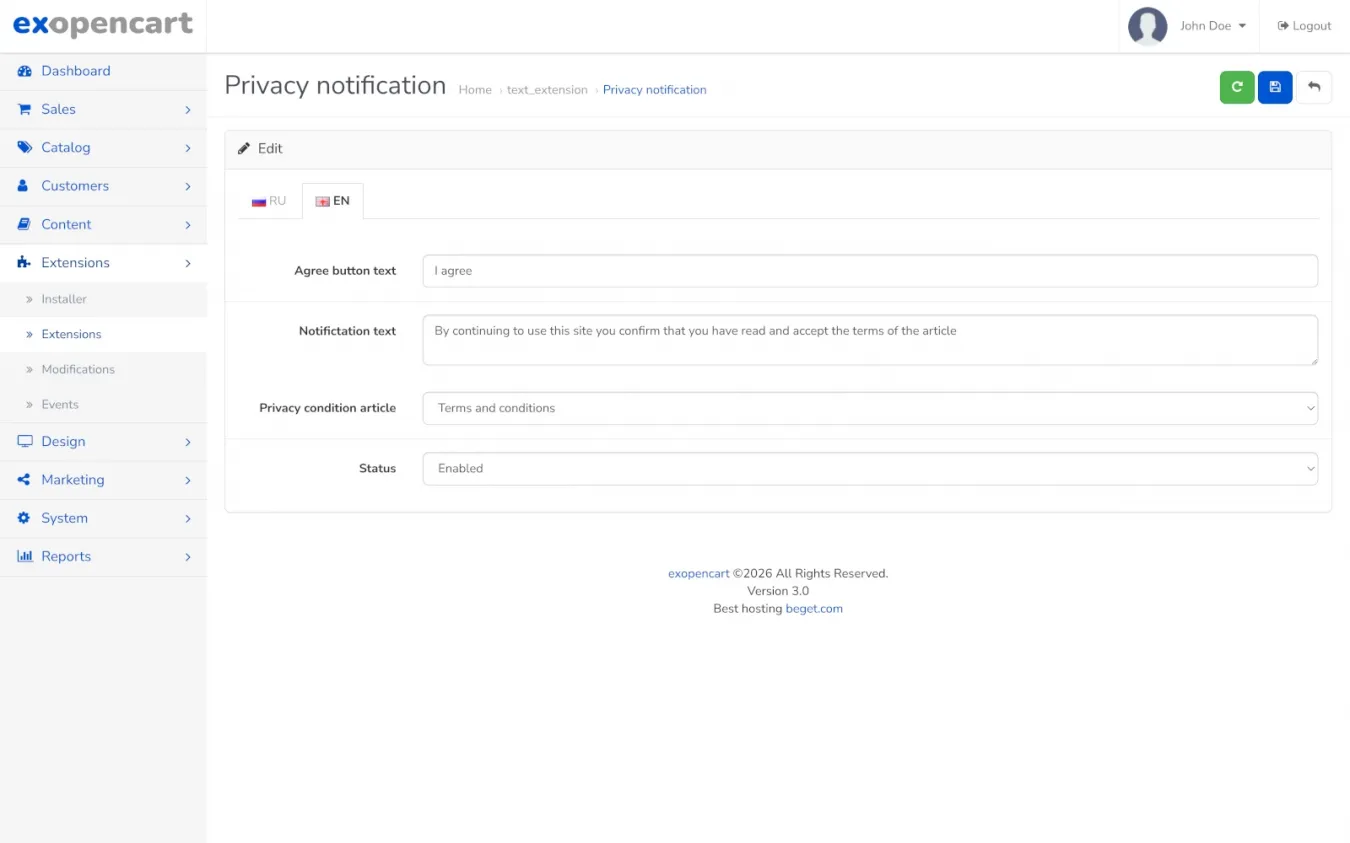Click the Catalog tags icon
Image resolution: width=1350 pixels, height=843 pixels.
(24, 147)
